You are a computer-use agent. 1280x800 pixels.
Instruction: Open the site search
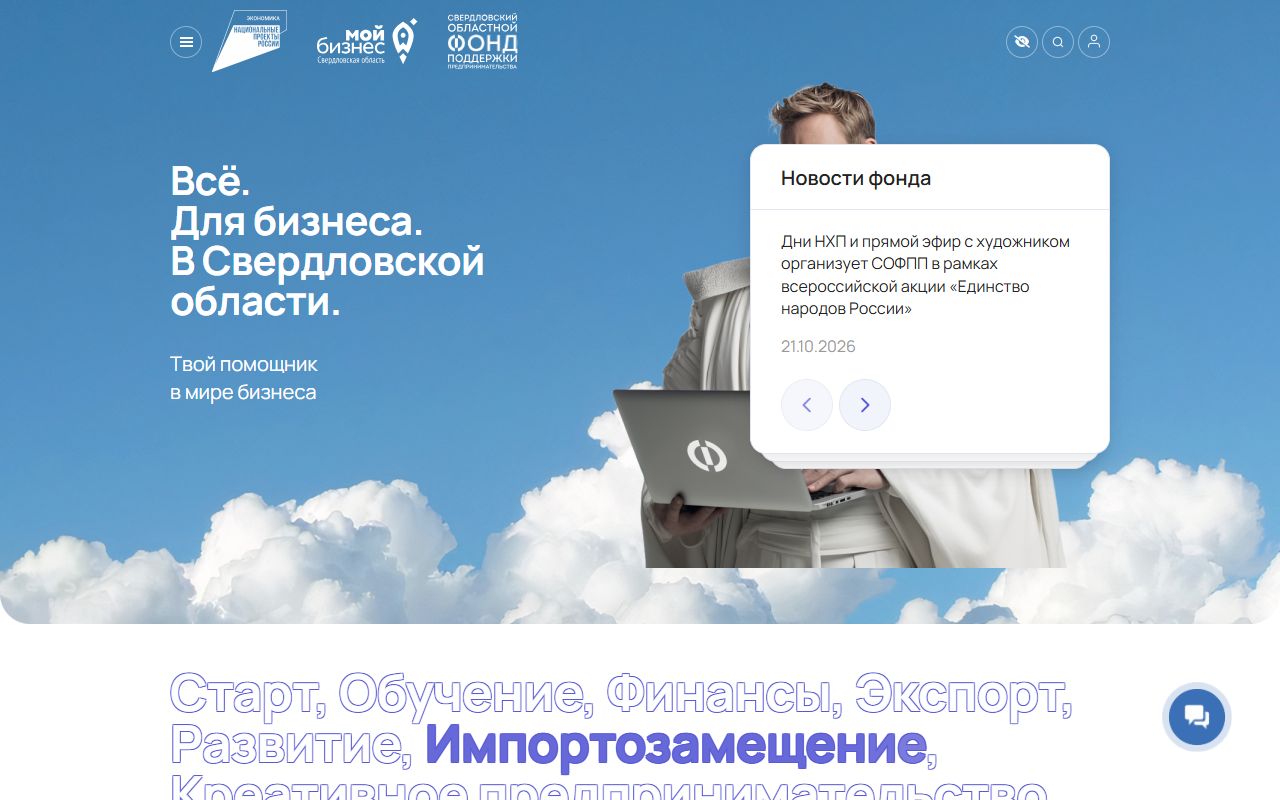click(1058, 42)
